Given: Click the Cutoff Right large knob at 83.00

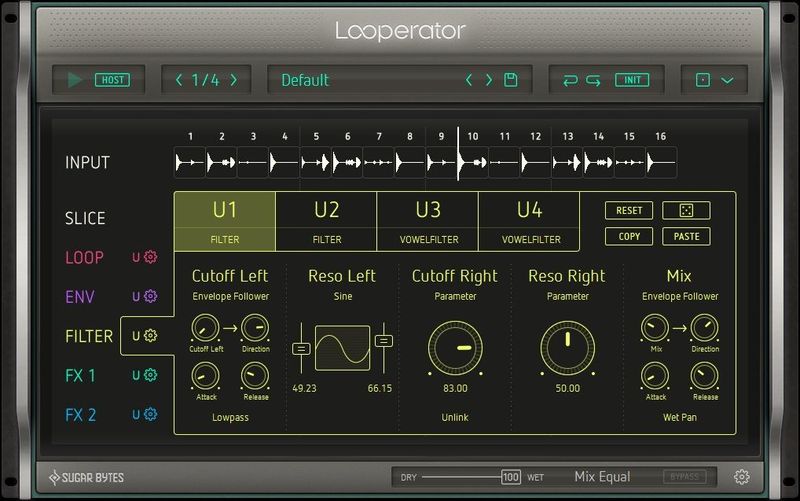Looking at the screenshot, I should pos(455,348).
